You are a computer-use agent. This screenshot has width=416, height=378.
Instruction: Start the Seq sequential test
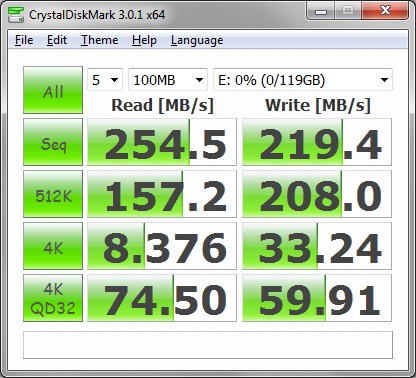pyautogui.click(x=53, y=142)
